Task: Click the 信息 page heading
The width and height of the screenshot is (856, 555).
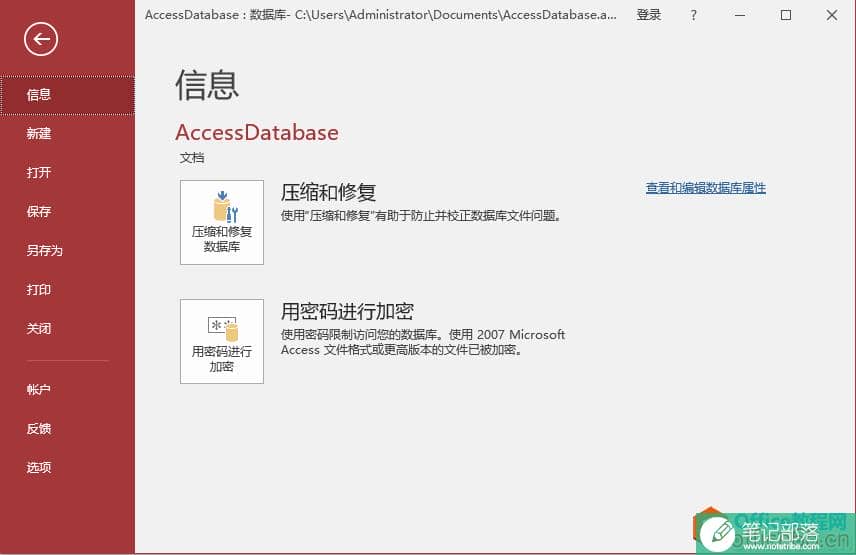Action: coord(207,85)
